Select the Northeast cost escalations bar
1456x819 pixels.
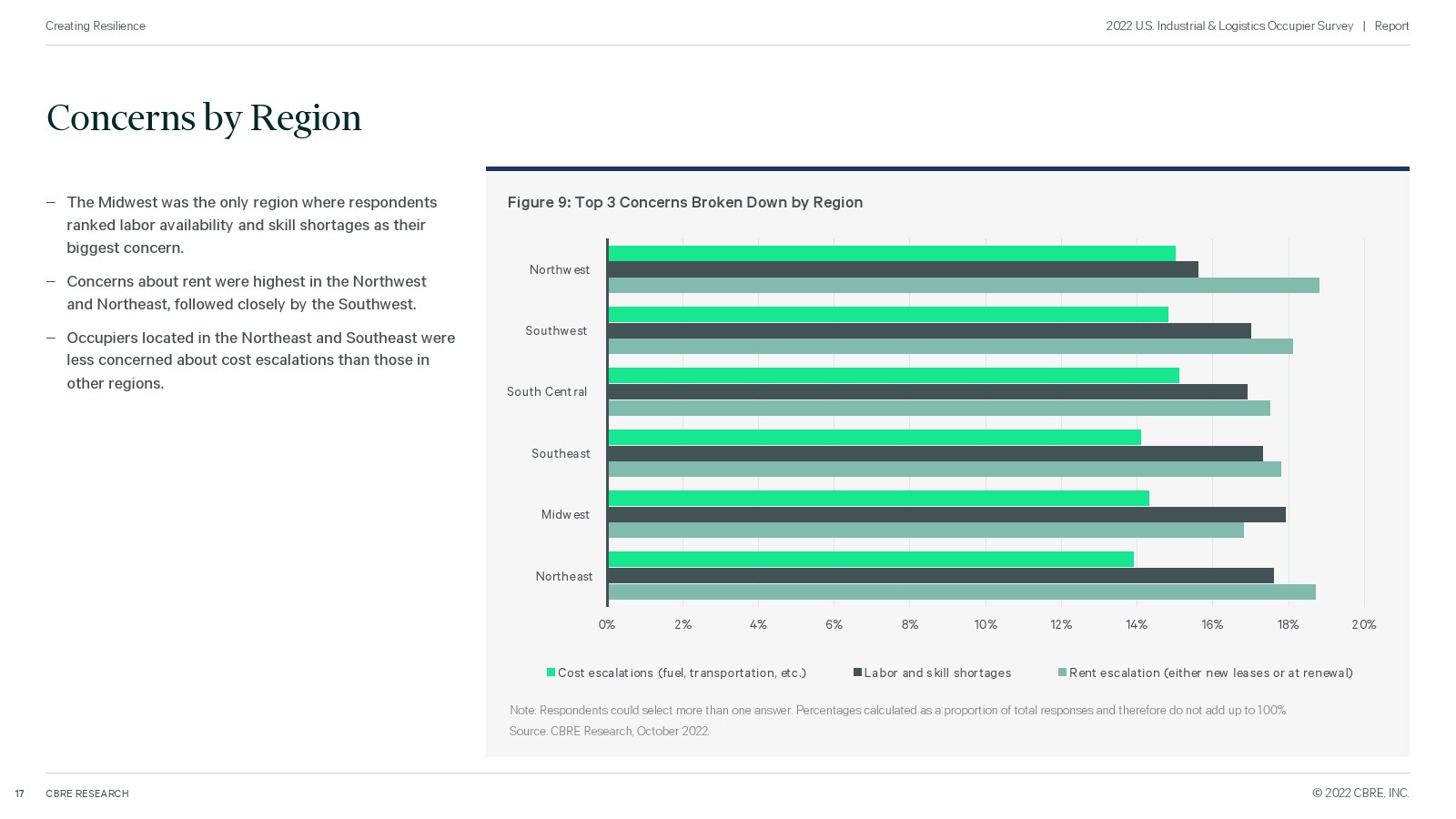point(871,560)
